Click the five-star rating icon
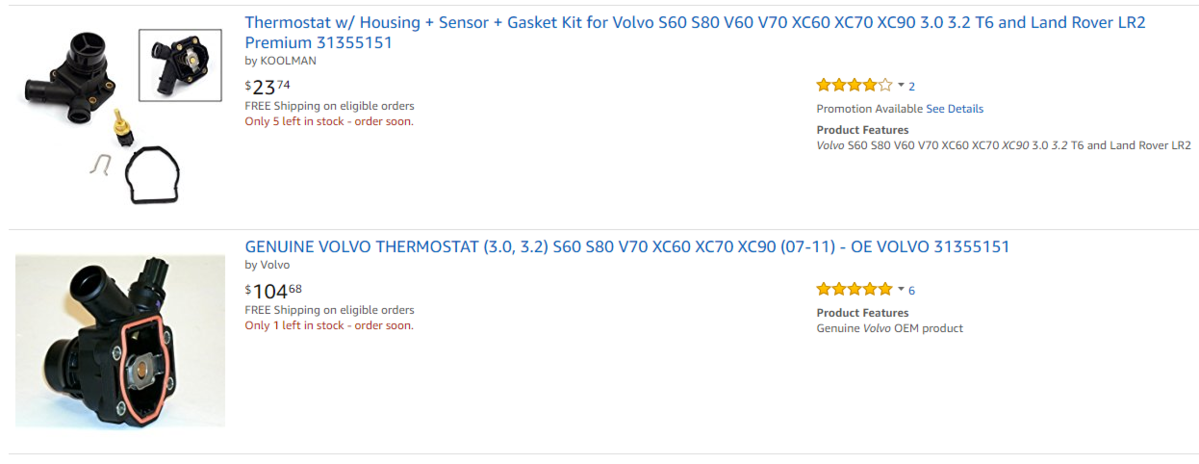 tap(854, 290)
